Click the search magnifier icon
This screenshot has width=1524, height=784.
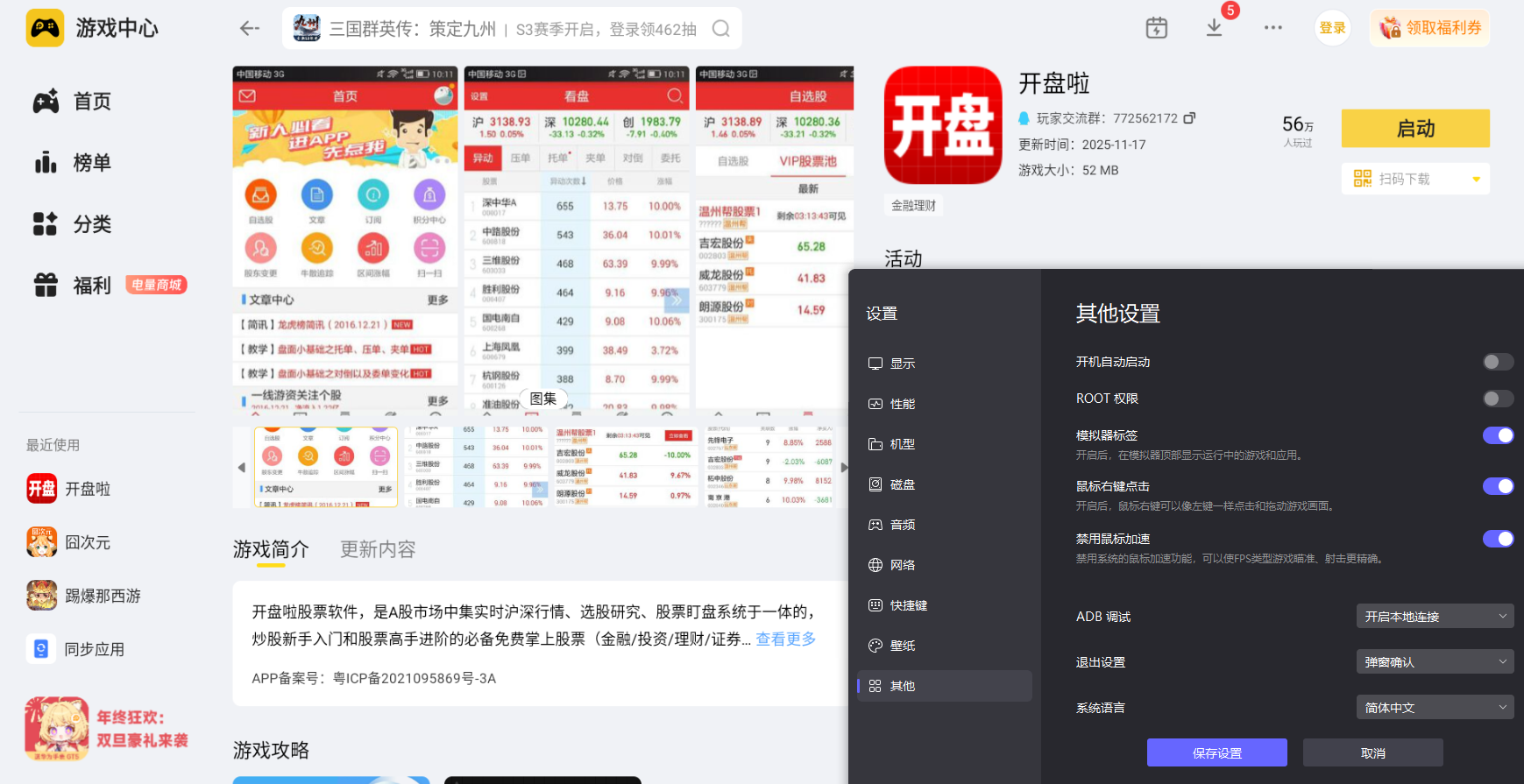720,29
